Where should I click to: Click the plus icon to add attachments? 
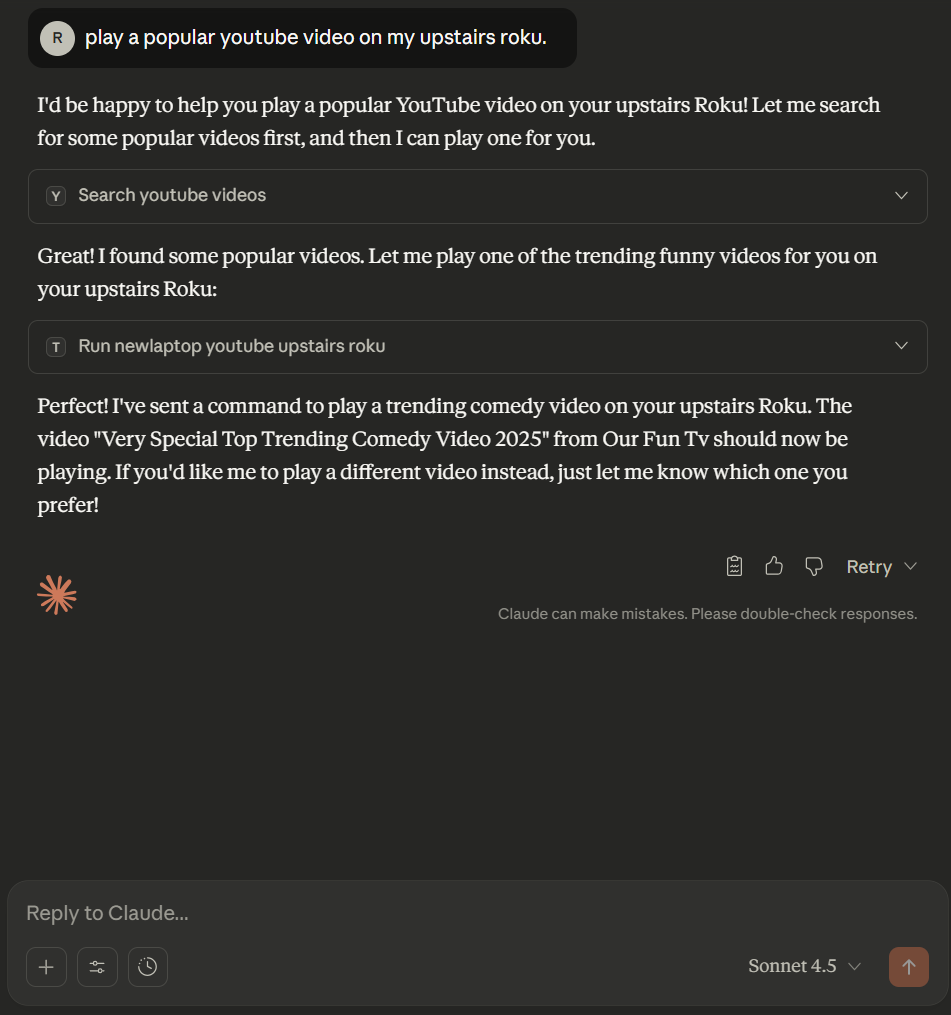tap(46, 967)
